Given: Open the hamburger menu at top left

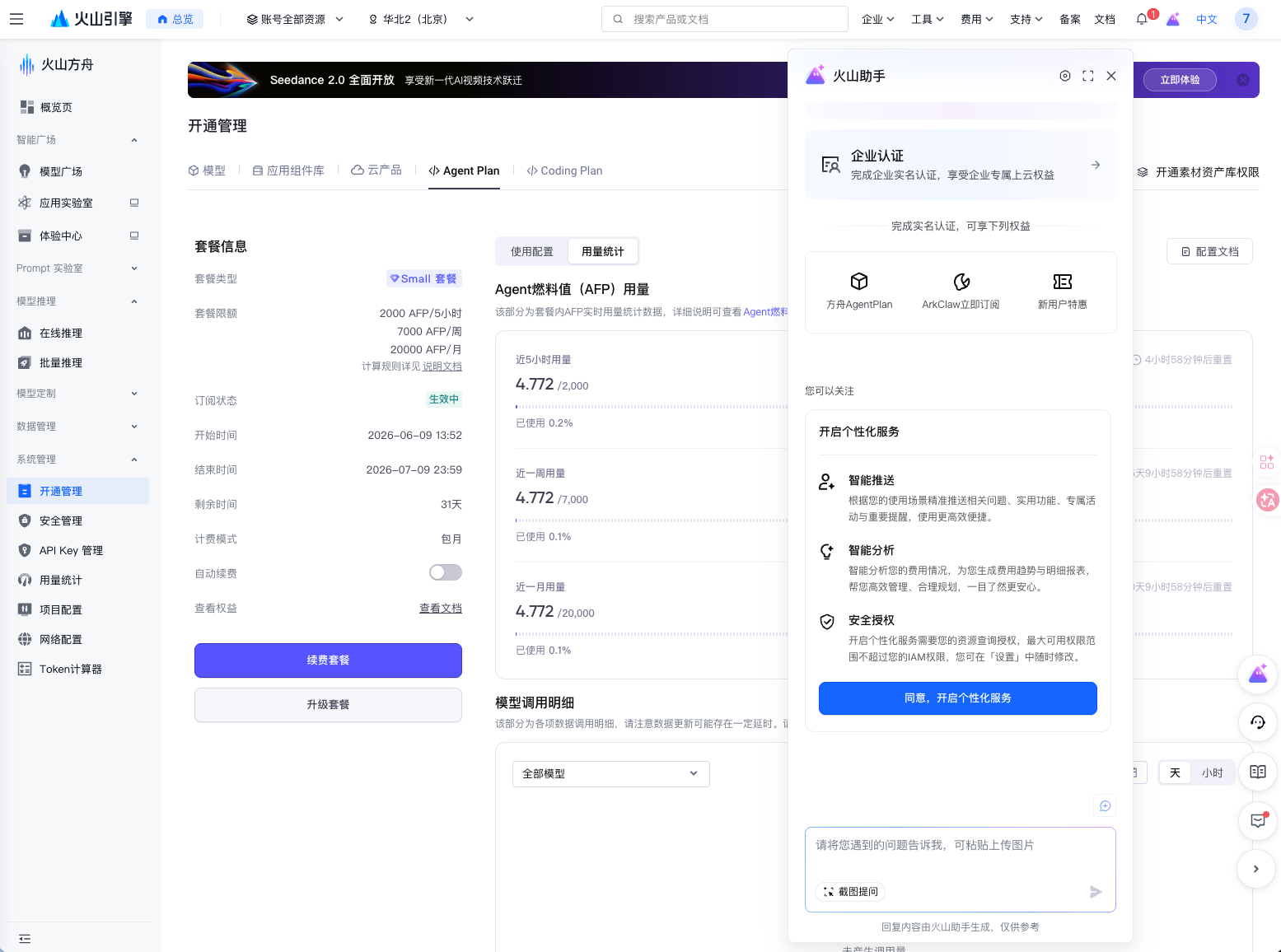Looking at the screenshot, I should coord(16,19).
